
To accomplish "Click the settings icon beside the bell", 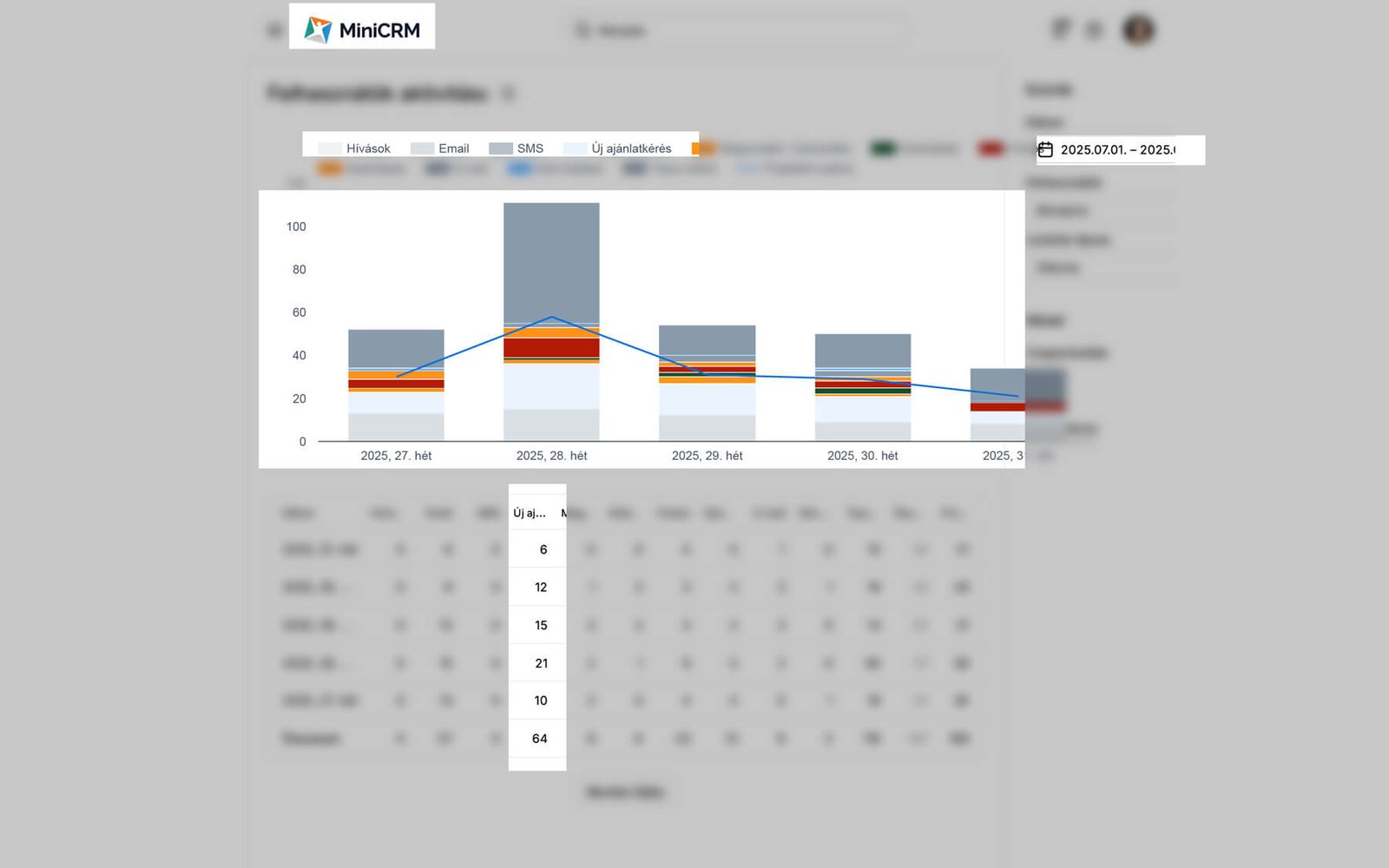I will 1093,30.
